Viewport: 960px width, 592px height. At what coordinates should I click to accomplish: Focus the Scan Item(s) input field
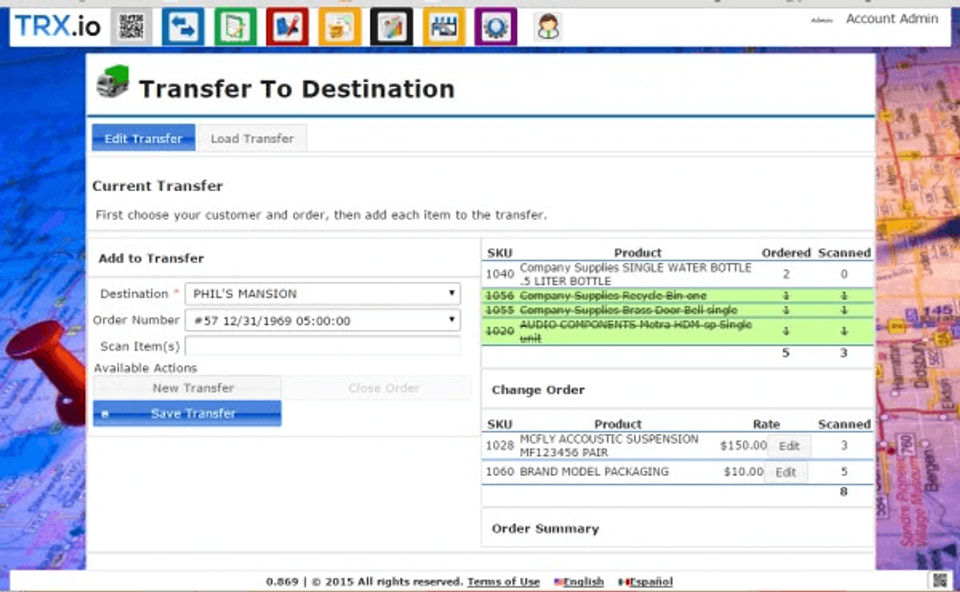point(323,346)
